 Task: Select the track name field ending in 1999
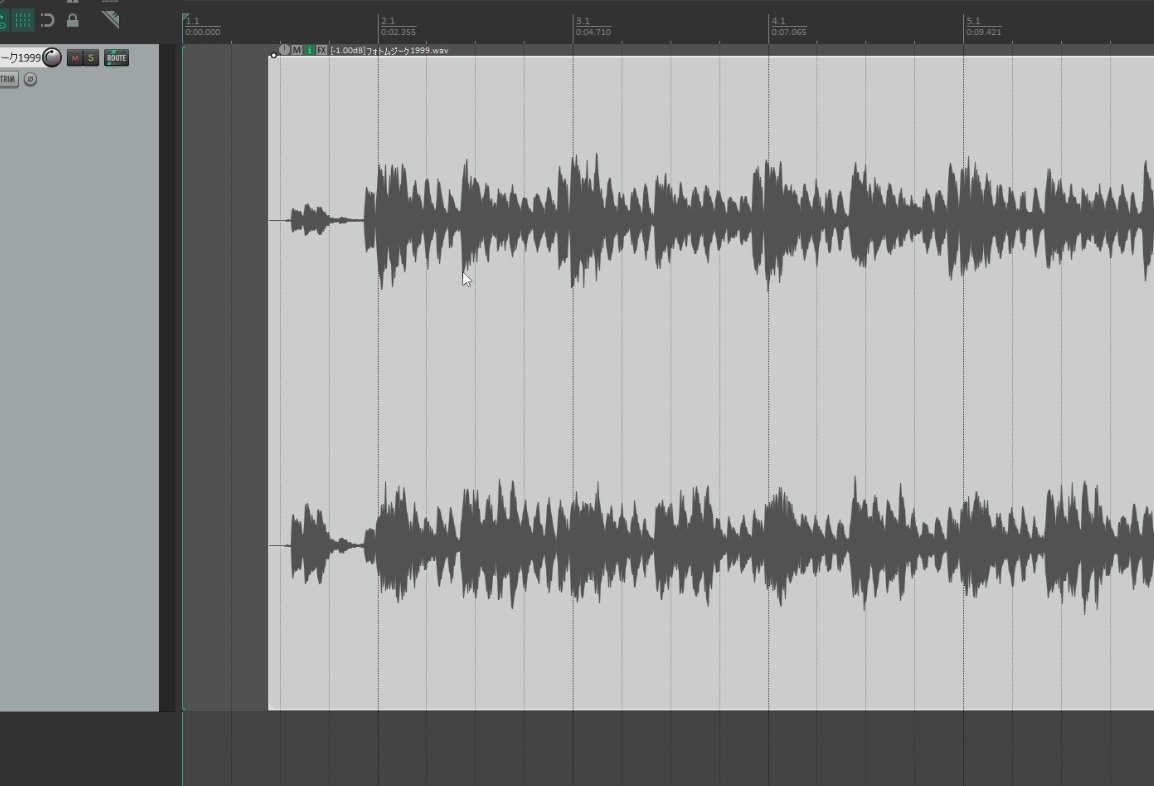[x=21, y=57]
